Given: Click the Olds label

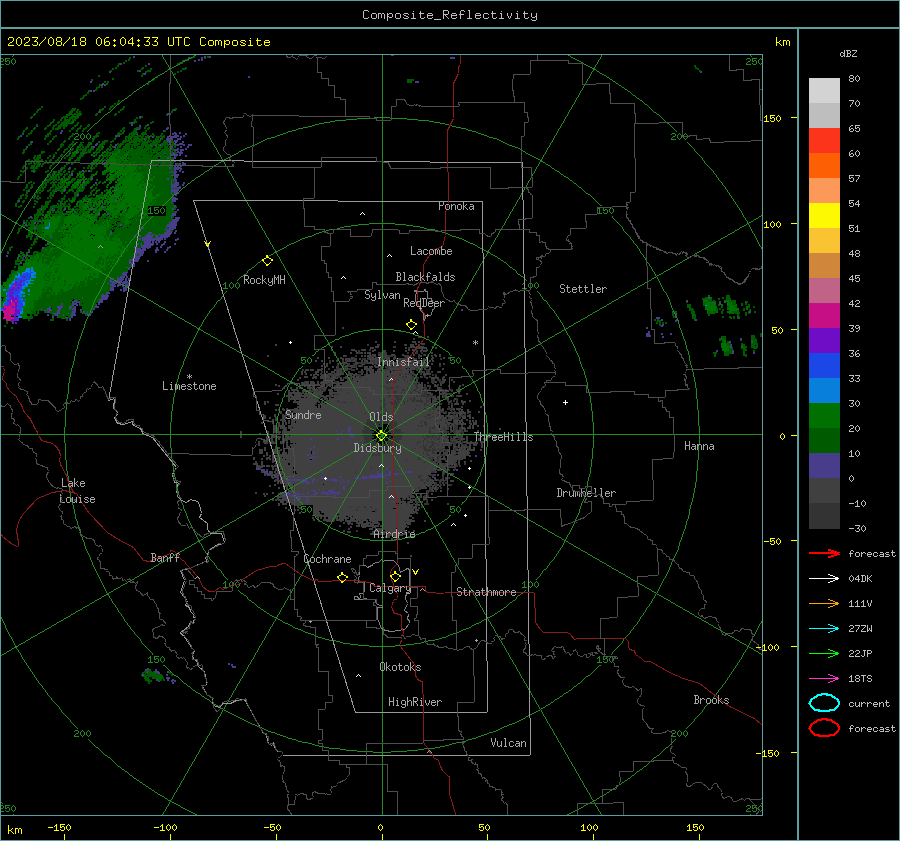Looking at the screenshot, I should (x=381, y=417).
